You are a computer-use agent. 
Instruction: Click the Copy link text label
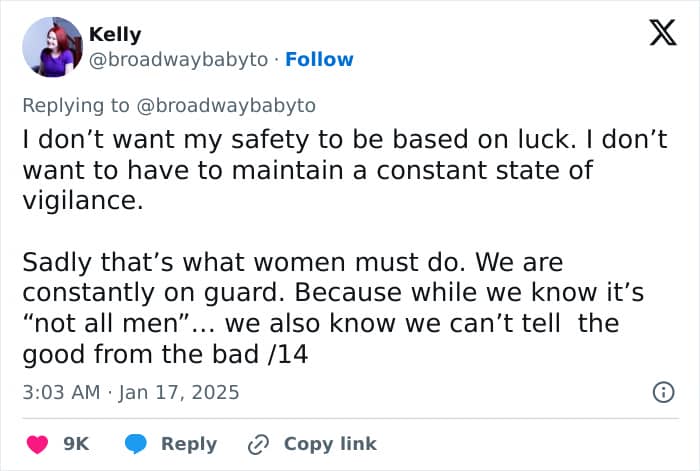pyautogui.click(x=330, y=444)
